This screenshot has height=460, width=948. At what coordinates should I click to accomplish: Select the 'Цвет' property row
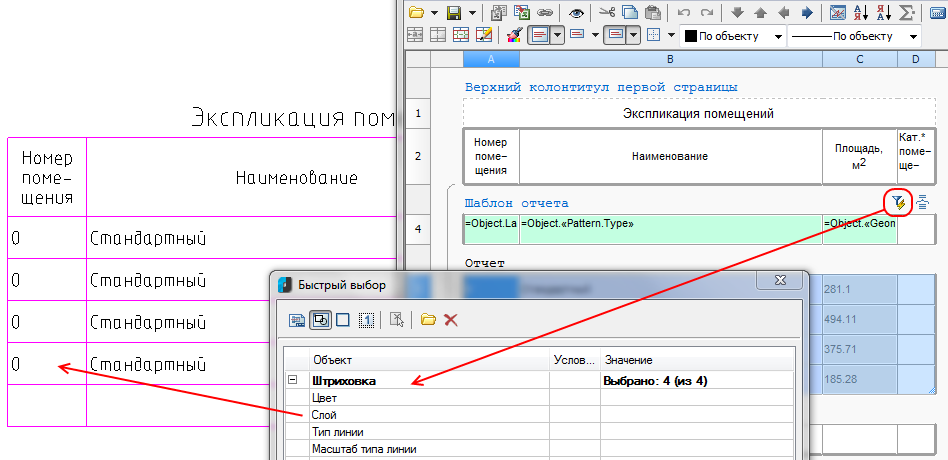538,398
